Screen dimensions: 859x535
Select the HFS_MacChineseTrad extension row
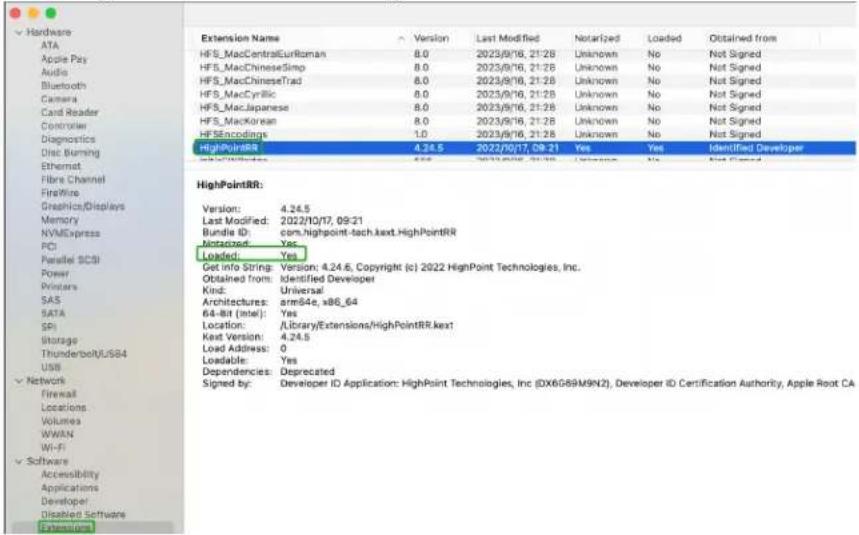click(x=519, y=81)
